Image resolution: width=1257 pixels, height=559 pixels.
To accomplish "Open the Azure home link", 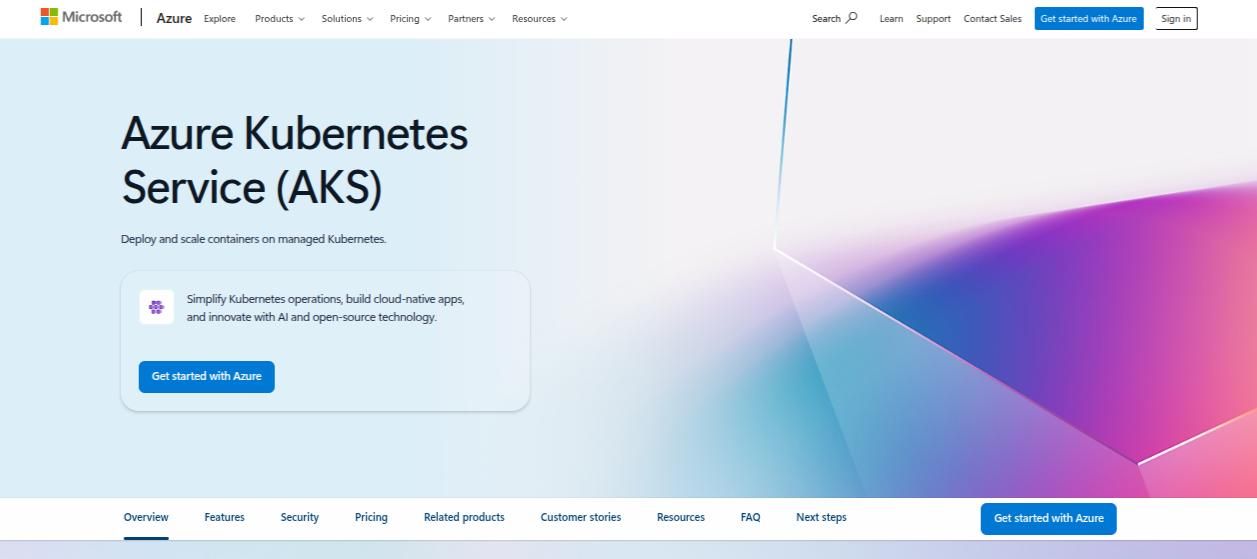I will point(174,18).
